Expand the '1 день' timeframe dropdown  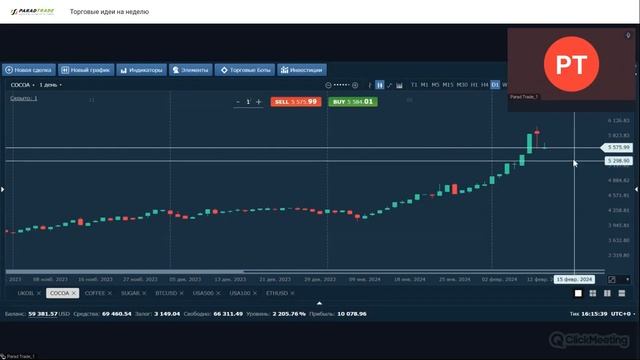click(51, 85)
